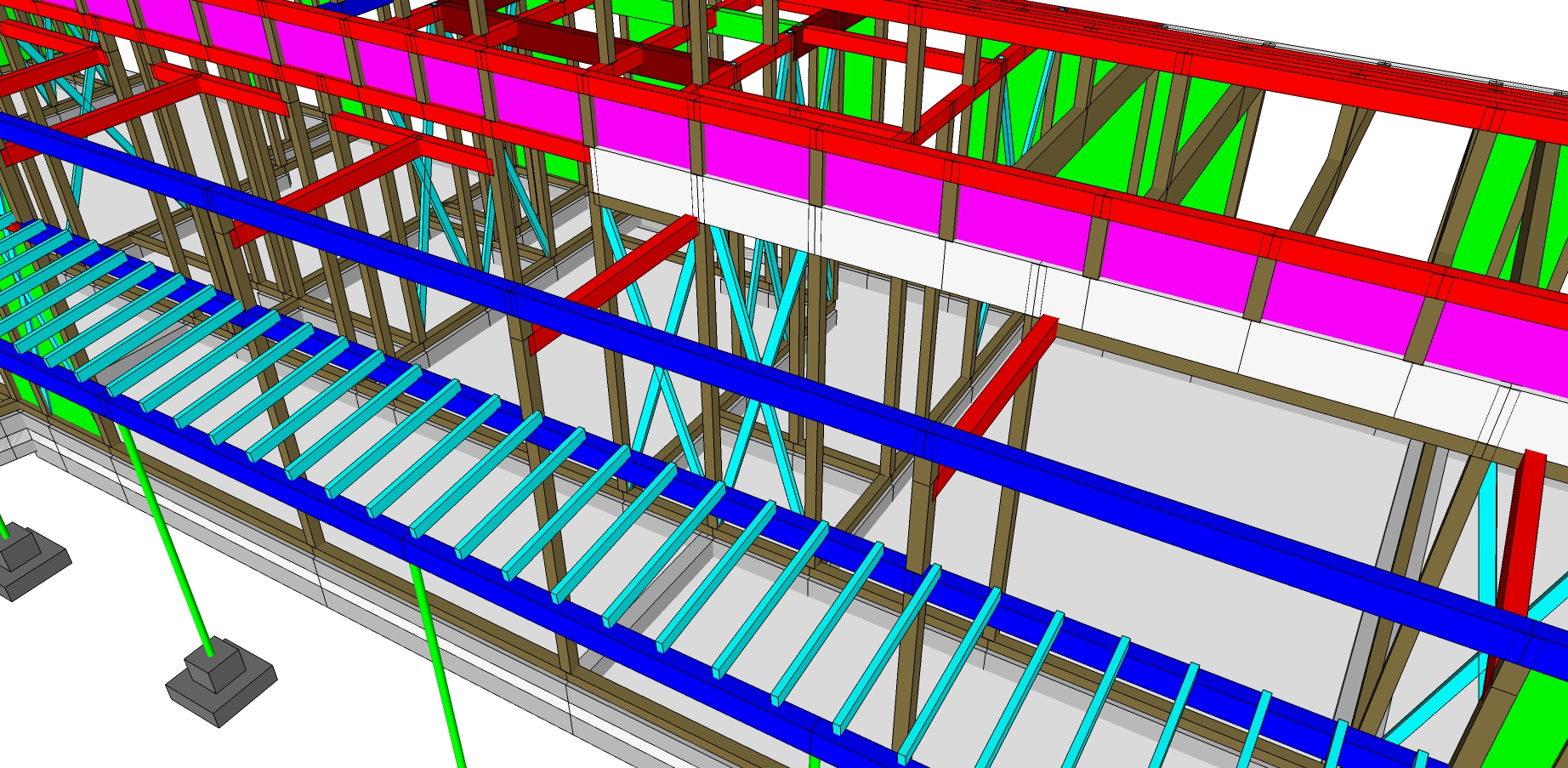Pick the partially visible footing at far left edge
1568x768 pixels.
[26, 561]
